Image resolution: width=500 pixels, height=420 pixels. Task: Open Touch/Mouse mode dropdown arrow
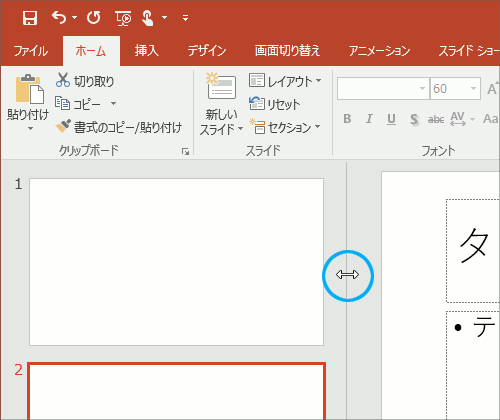(x=164, y=17)
